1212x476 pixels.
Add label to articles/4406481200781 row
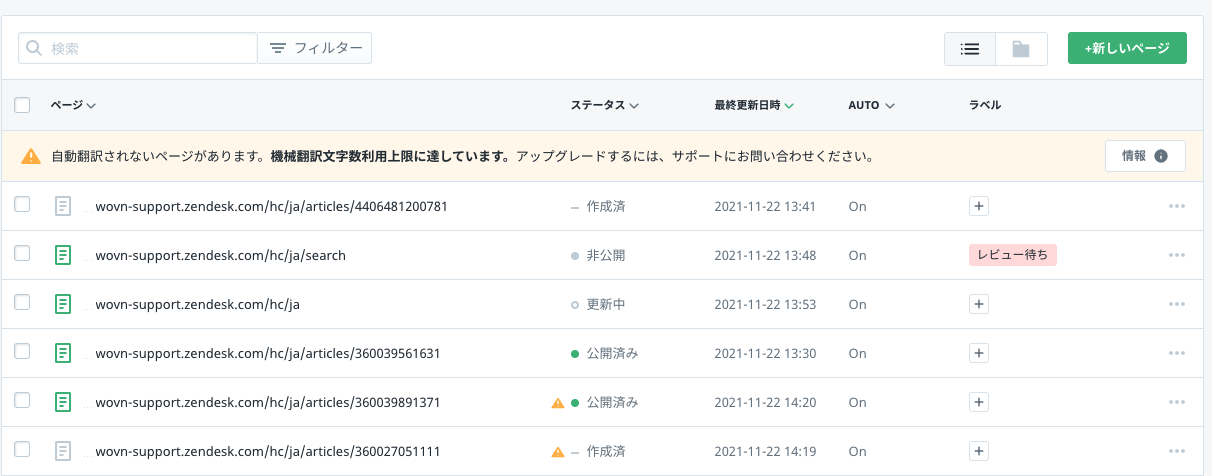[x=979, y=206]
